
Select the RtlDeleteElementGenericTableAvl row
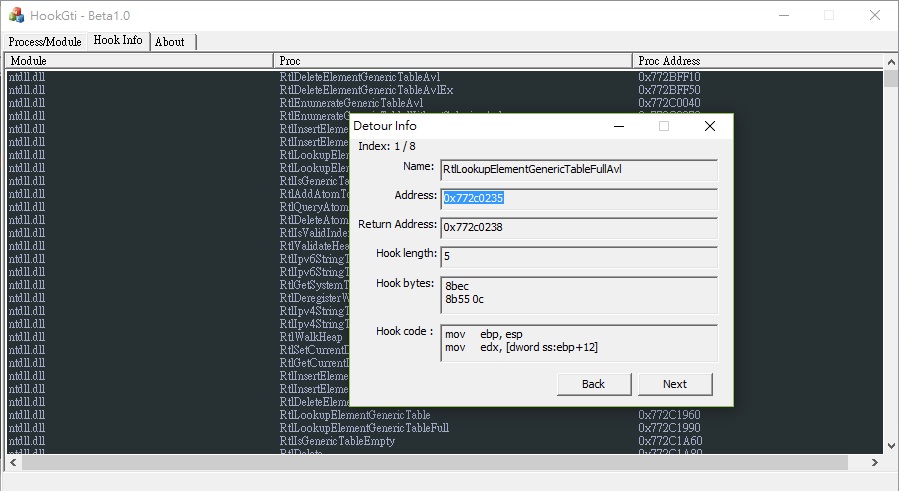coord(360,77)
